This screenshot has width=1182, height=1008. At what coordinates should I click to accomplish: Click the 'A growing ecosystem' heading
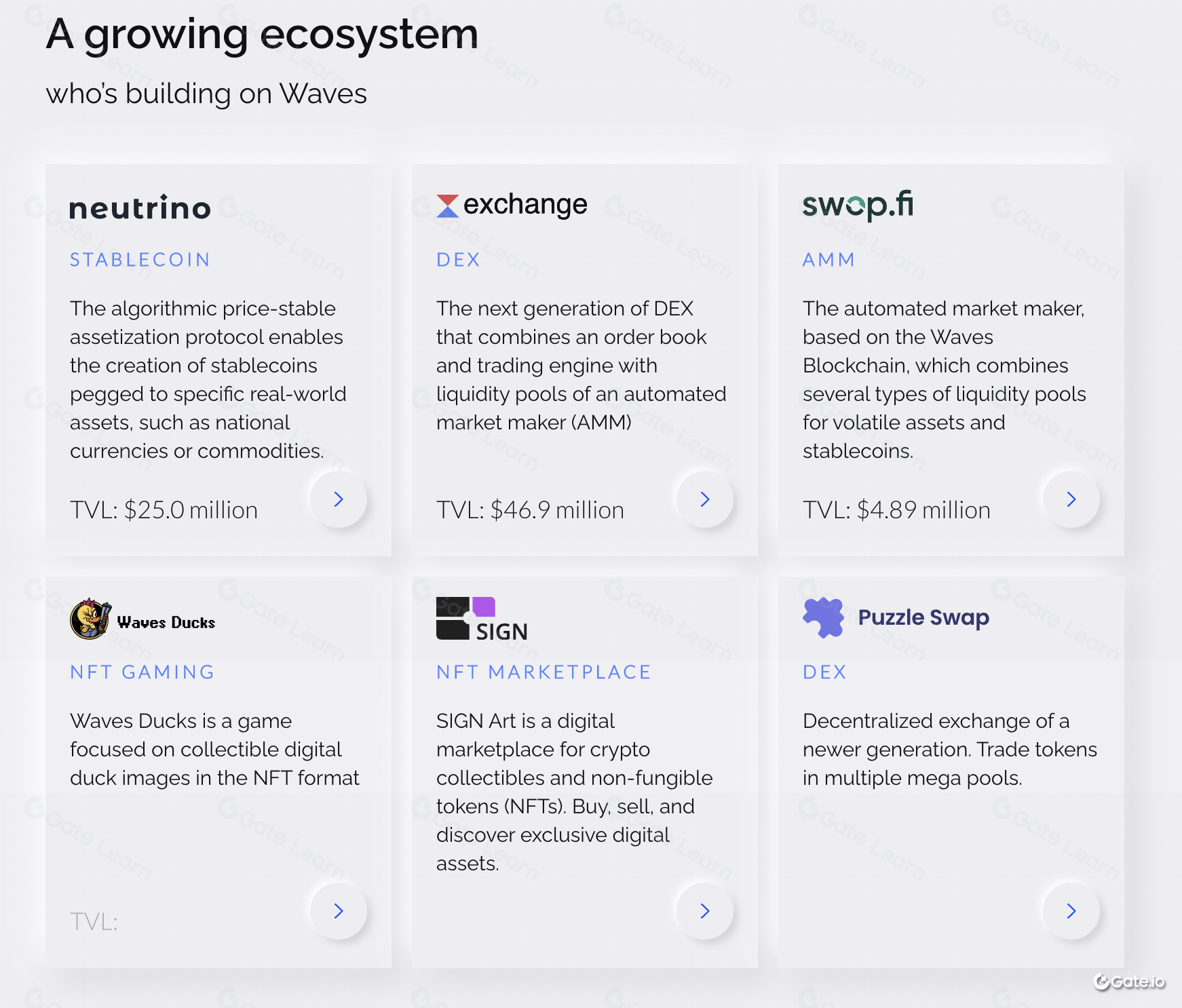point(262,34)
